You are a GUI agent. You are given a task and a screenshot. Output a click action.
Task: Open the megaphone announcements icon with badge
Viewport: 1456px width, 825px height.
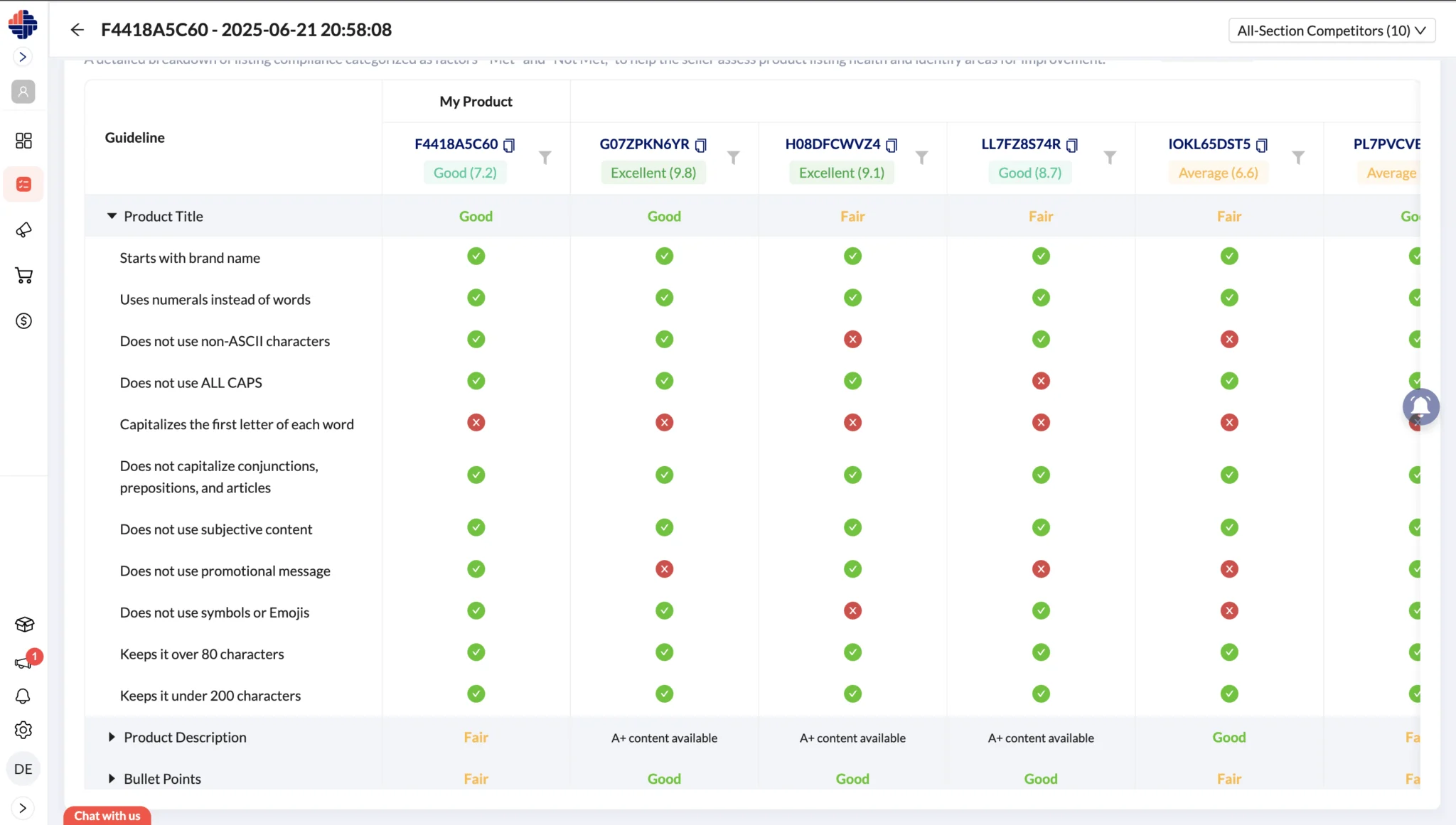(23, 662)
